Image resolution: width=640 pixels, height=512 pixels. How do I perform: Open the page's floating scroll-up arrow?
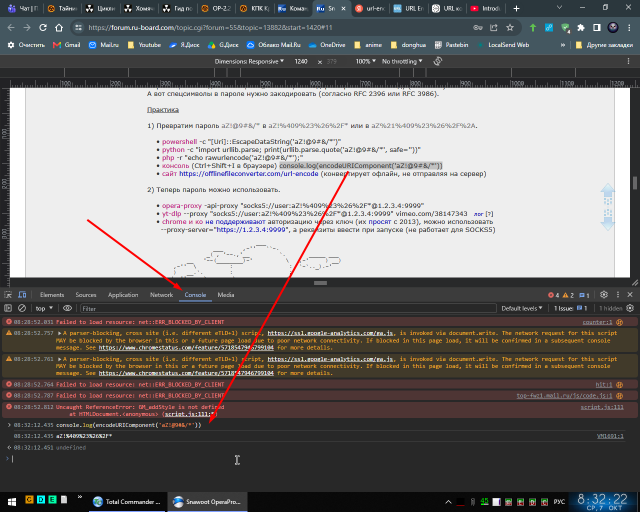tap(608, 194)
